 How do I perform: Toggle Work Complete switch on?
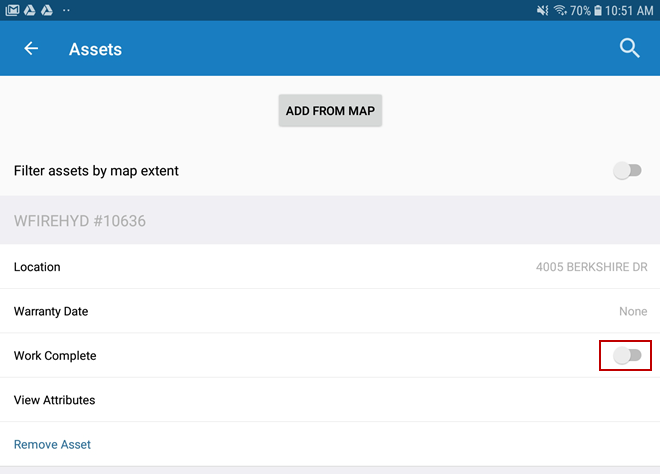click(627, 355)
